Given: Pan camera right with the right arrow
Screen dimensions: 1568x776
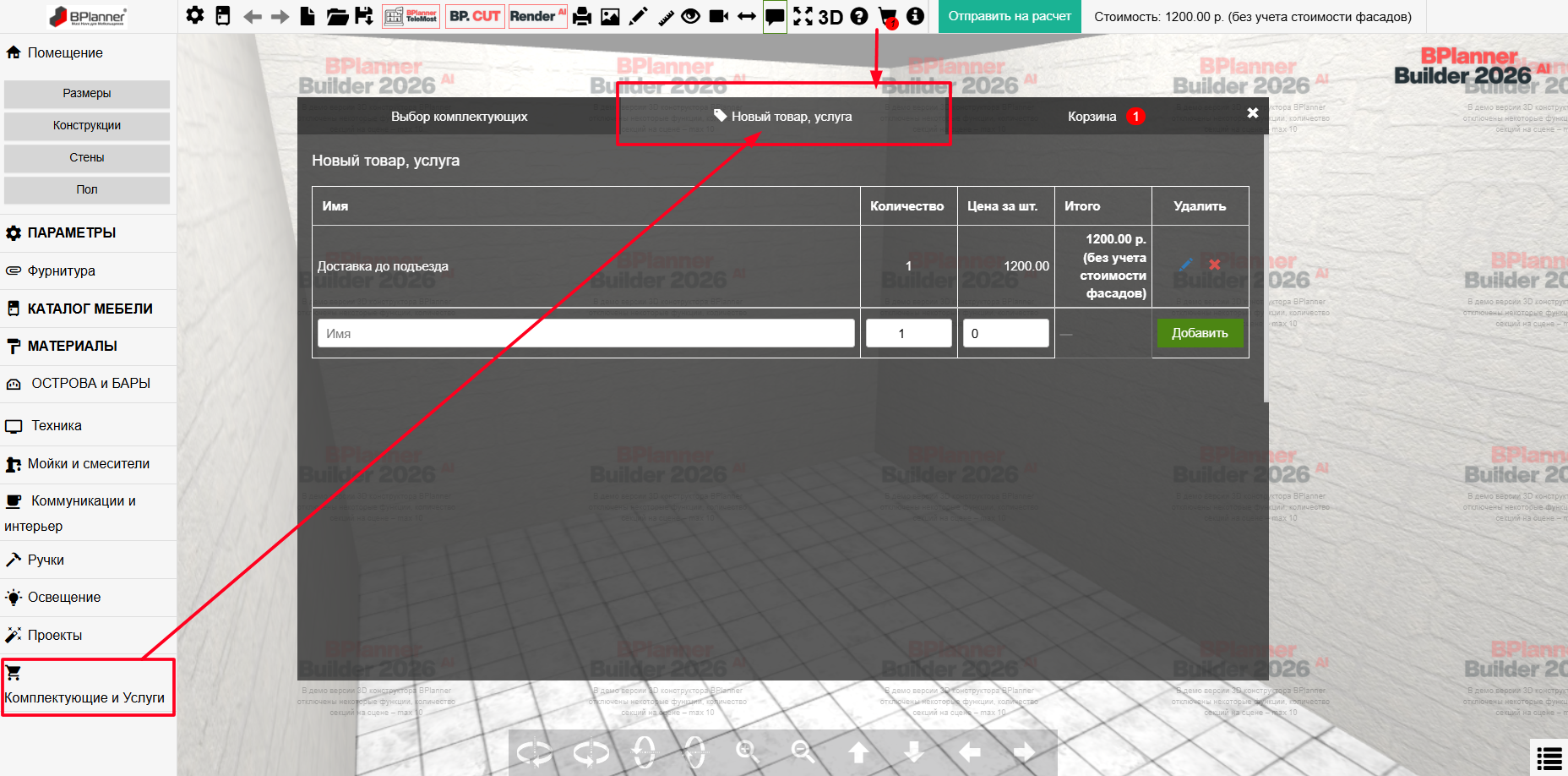Looking at the screenshot, I should pyautogui.click(x=1025, y=752).
